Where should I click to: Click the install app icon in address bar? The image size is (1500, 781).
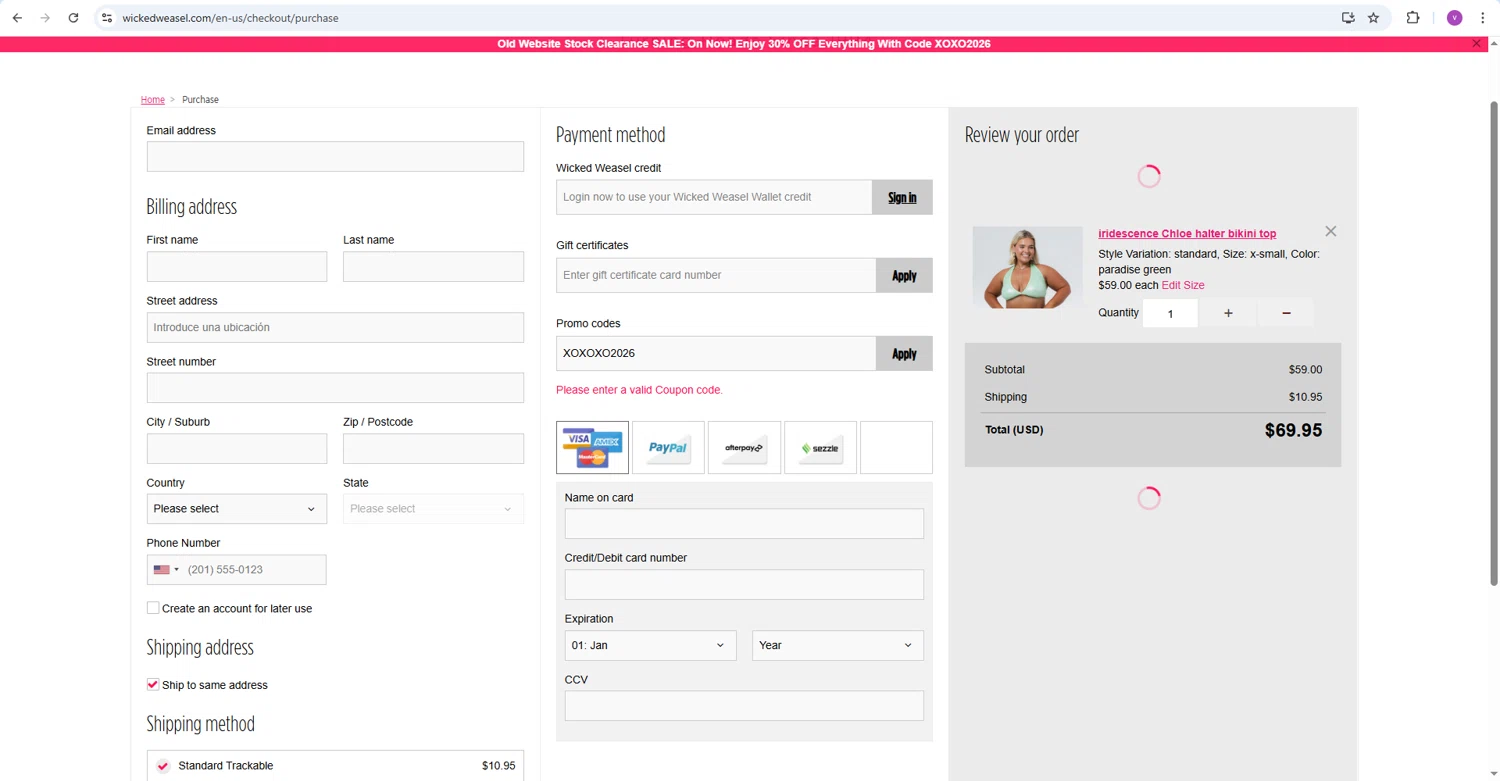[1348, 18]
